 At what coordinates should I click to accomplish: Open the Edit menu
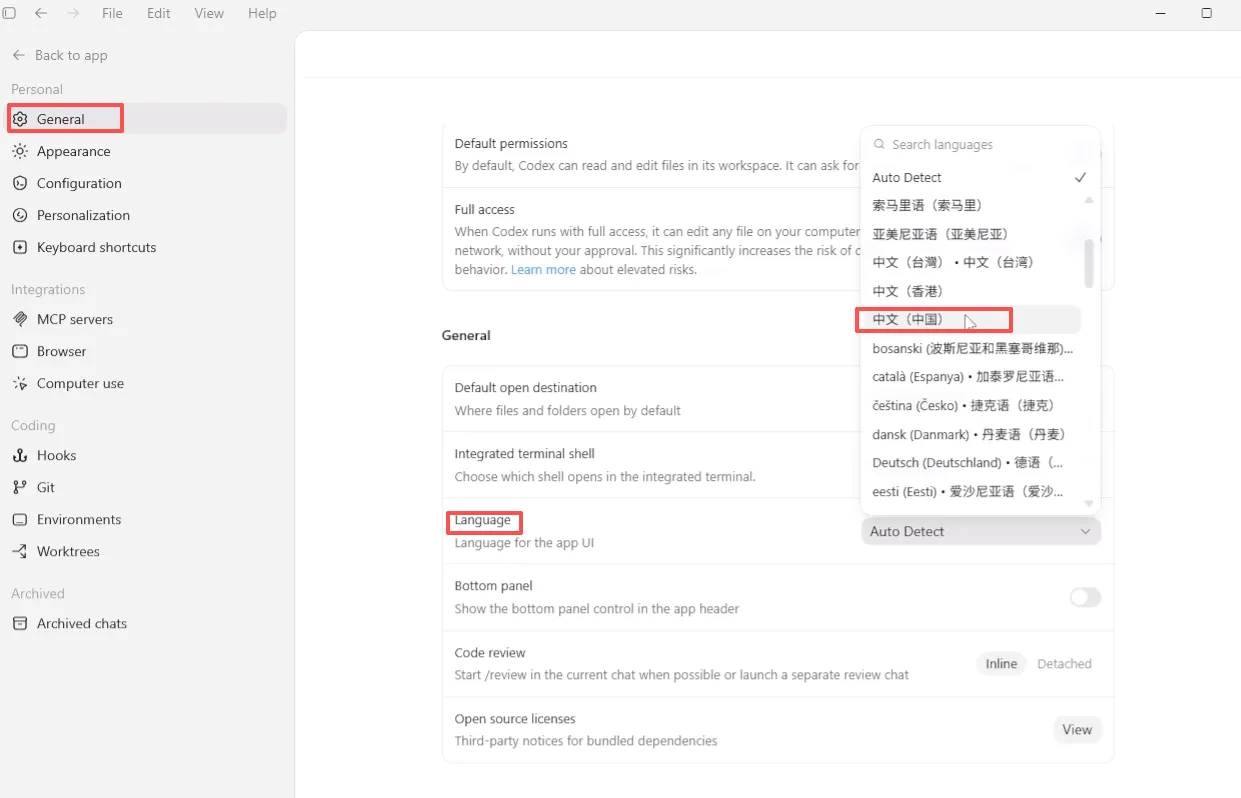(x=159, y=13)
